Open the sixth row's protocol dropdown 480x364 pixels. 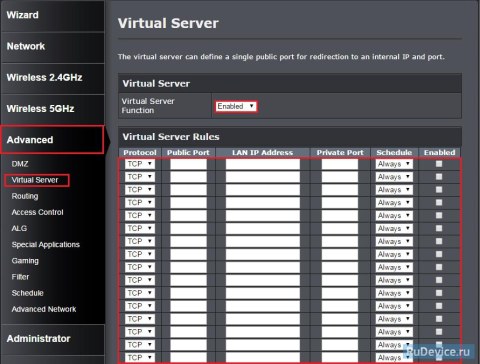(140, 229)
